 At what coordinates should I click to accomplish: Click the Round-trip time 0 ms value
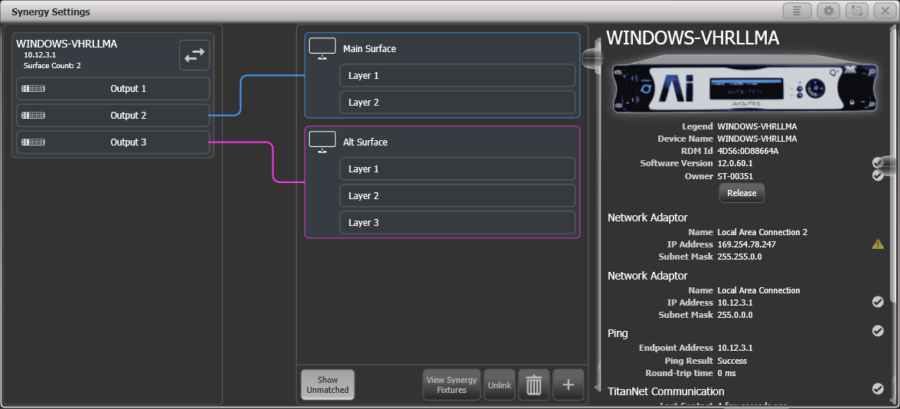tap(727, 373)
